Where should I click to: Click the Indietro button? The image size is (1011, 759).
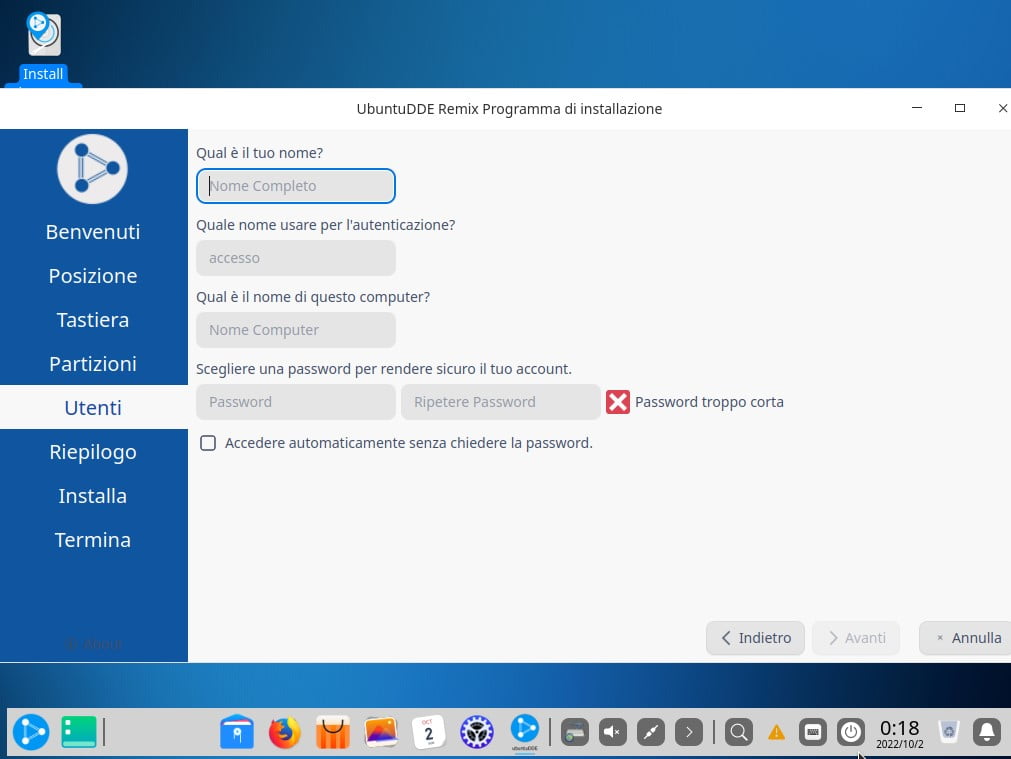pos(755,638)
